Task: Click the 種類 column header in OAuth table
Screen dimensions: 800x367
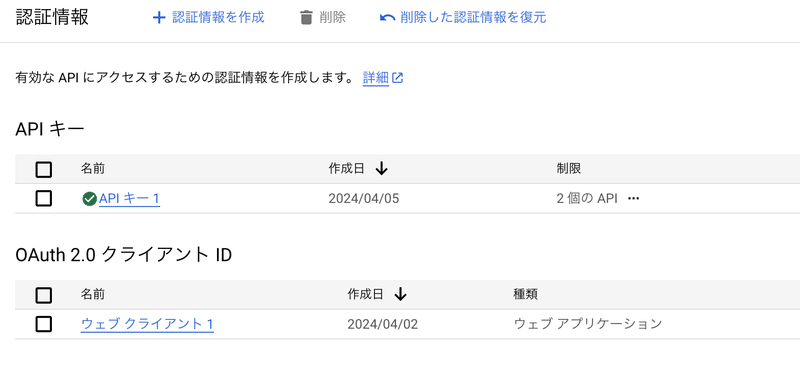Action: (525, 294)
